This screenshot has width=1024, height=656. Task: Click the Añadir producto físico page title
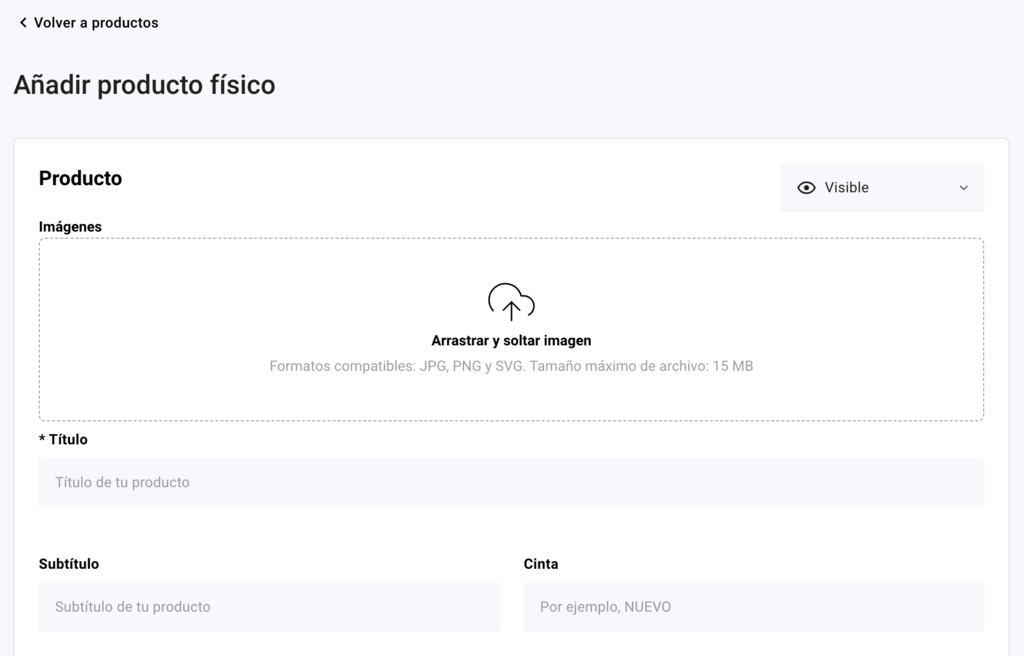[x=144, y=85]
